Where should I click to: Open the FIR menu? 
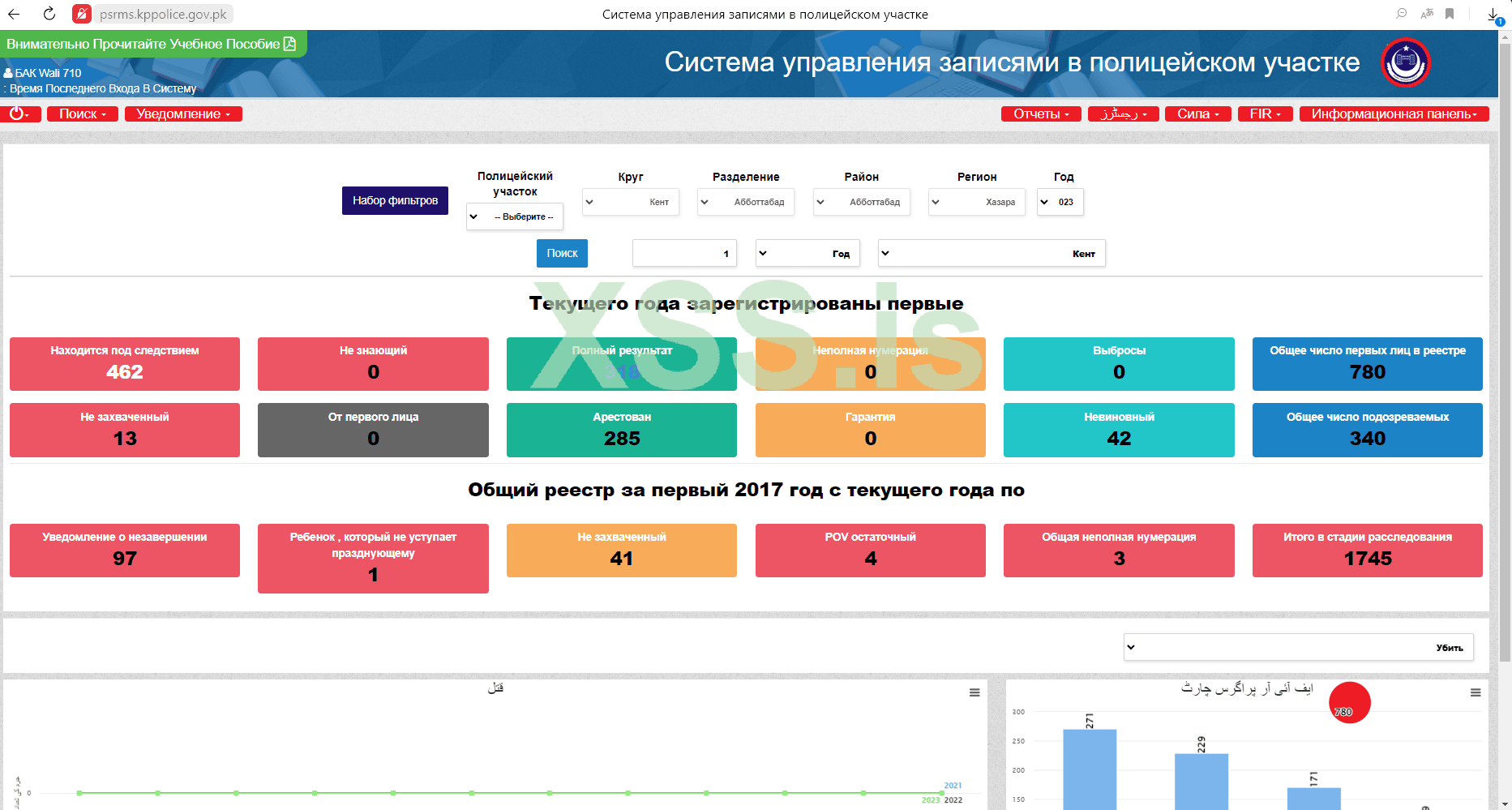[1265, 114]
